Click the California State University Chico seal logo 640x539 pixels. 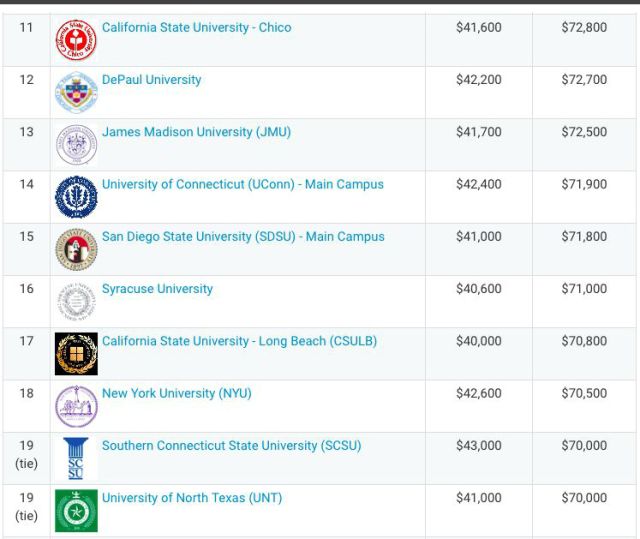(x=76, y=40)
